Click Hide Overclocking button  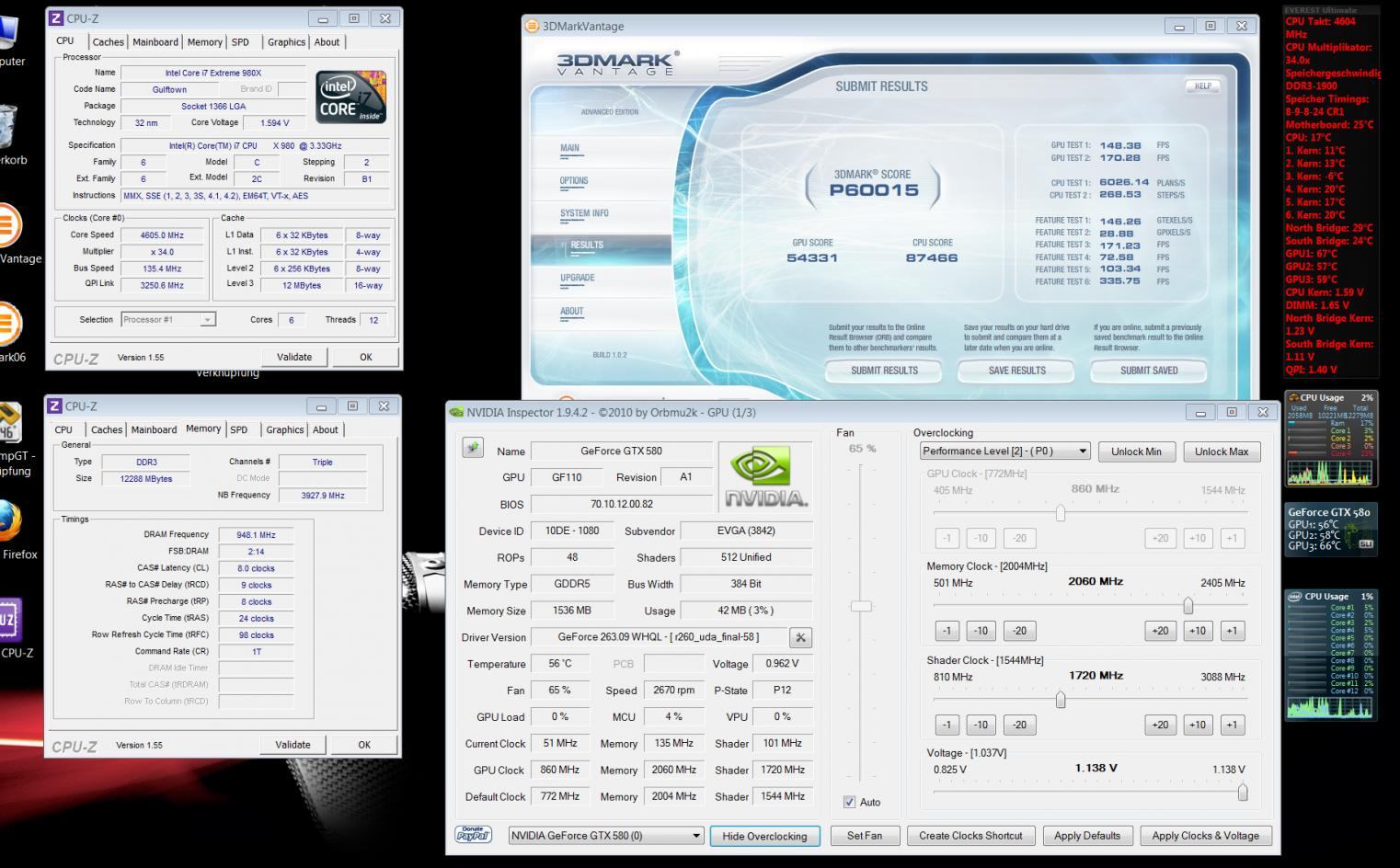point(764,836)
